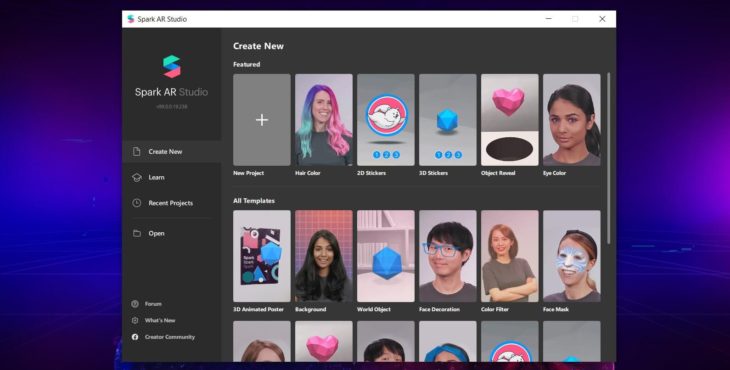The image size is (730, 370).
Task: Open the Background template thumbnail
Action: 324,256
